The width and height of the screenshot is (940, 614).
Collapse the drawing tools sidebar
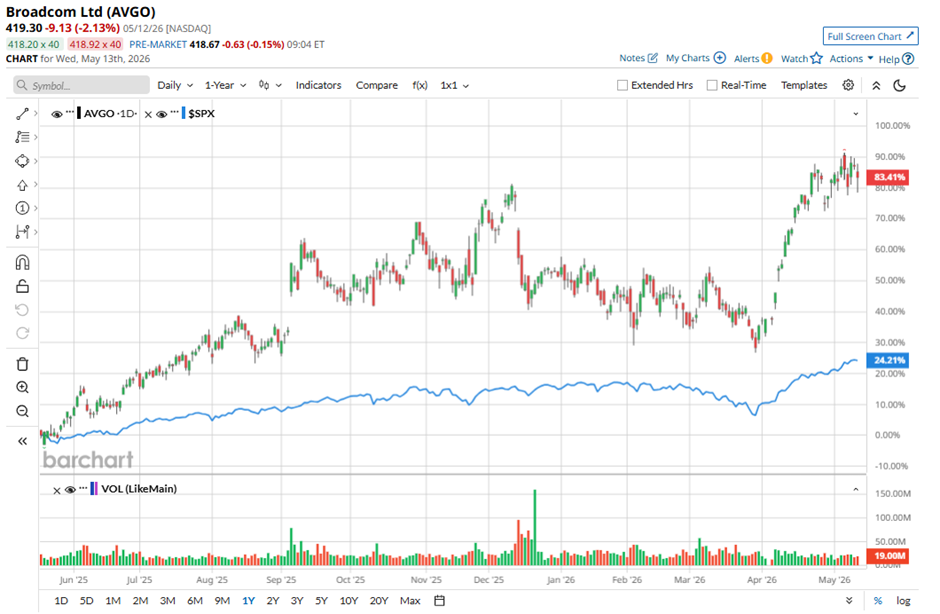click(22, 441)
